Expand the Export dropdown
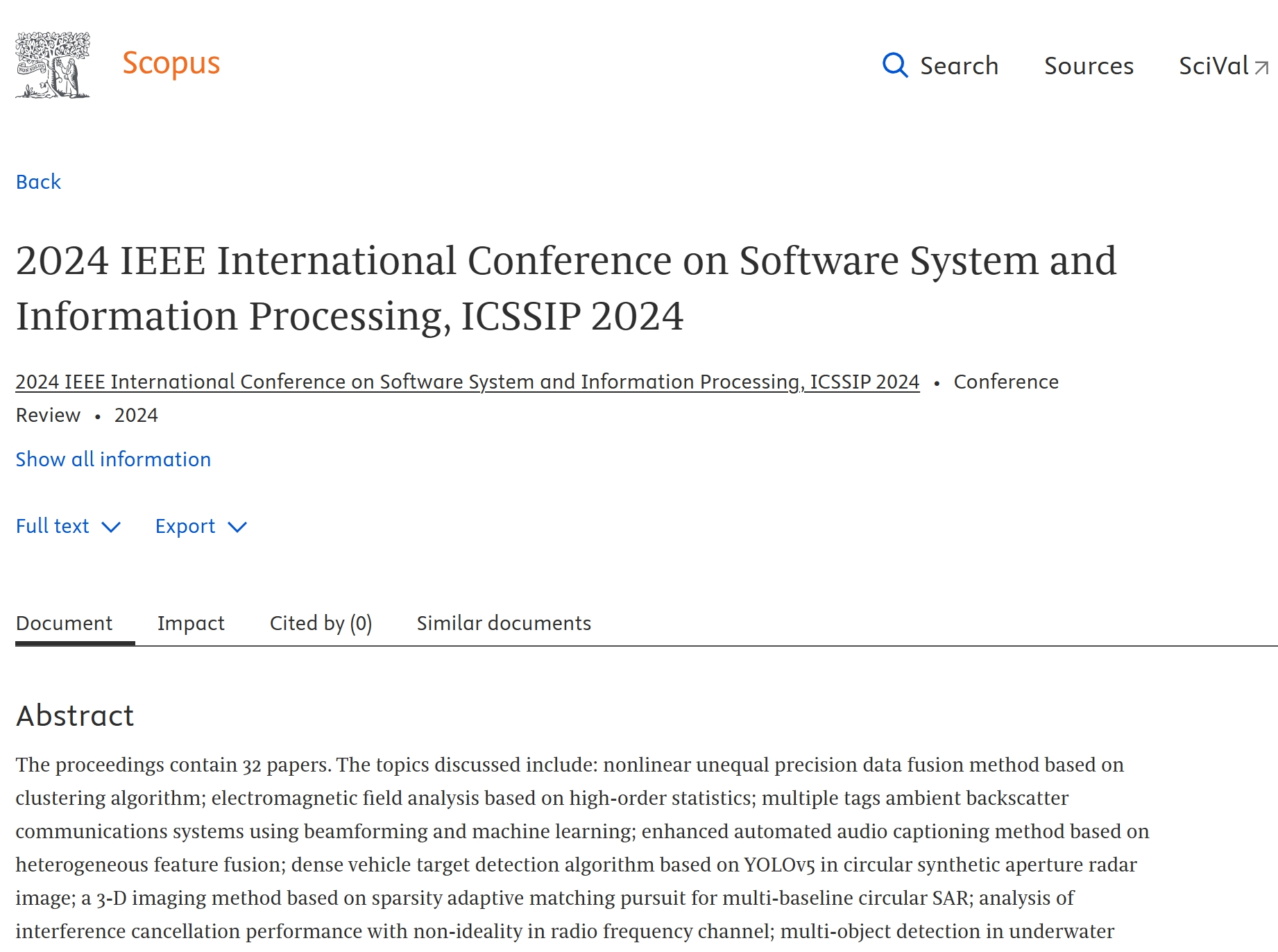This screenshot has height=952, width=1278. 201,527
